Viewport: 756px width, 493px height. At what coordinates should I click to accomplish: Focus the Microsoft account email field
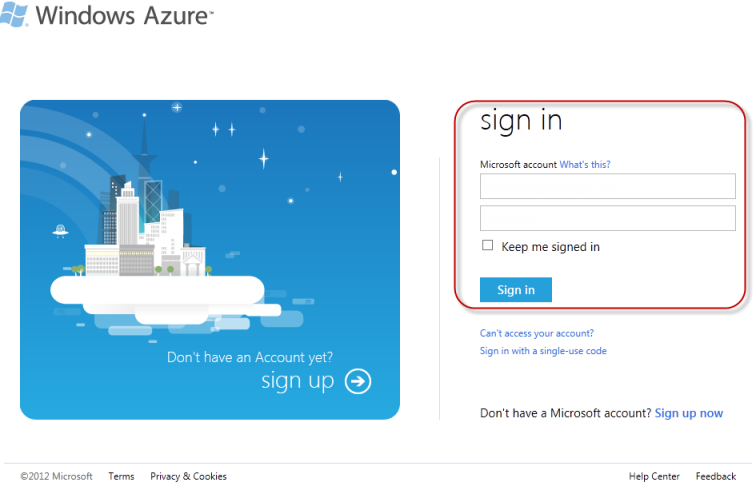pyautogui.click(x=608, y=186)
